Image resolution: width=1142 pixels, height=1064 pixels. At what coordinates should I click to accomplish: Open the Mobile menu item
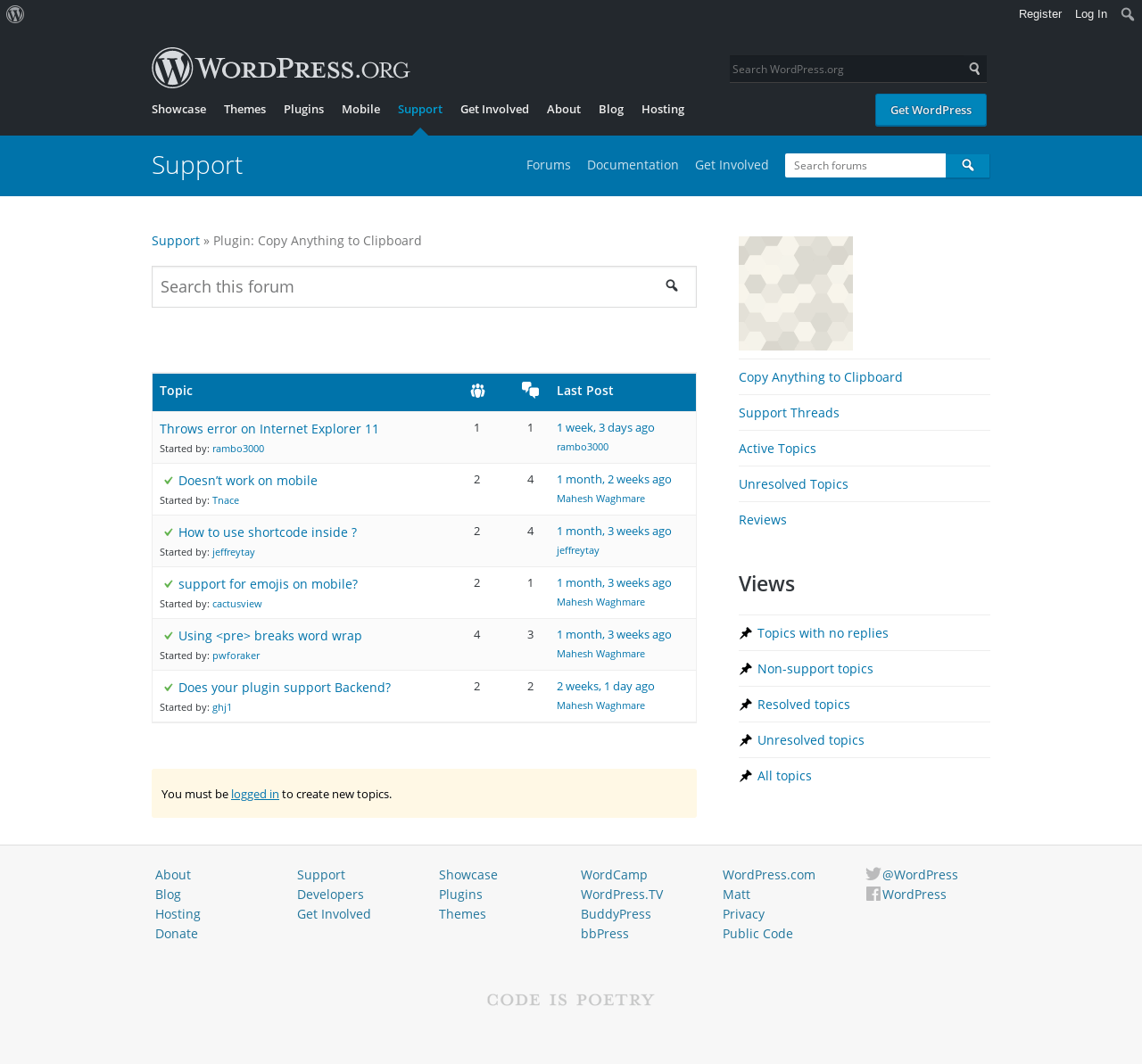click(360, 109)
